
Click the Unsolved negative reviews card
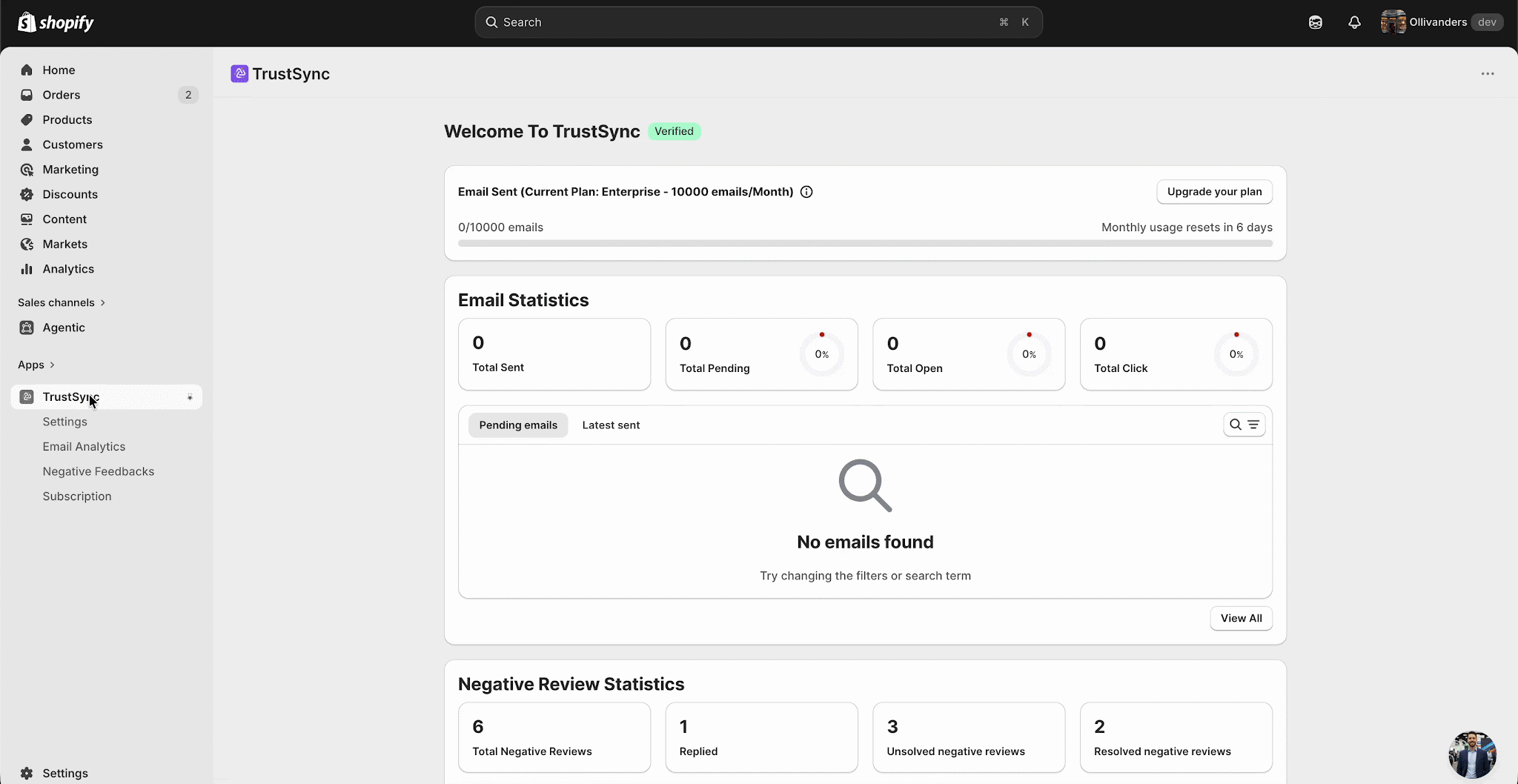pos(969,738)
